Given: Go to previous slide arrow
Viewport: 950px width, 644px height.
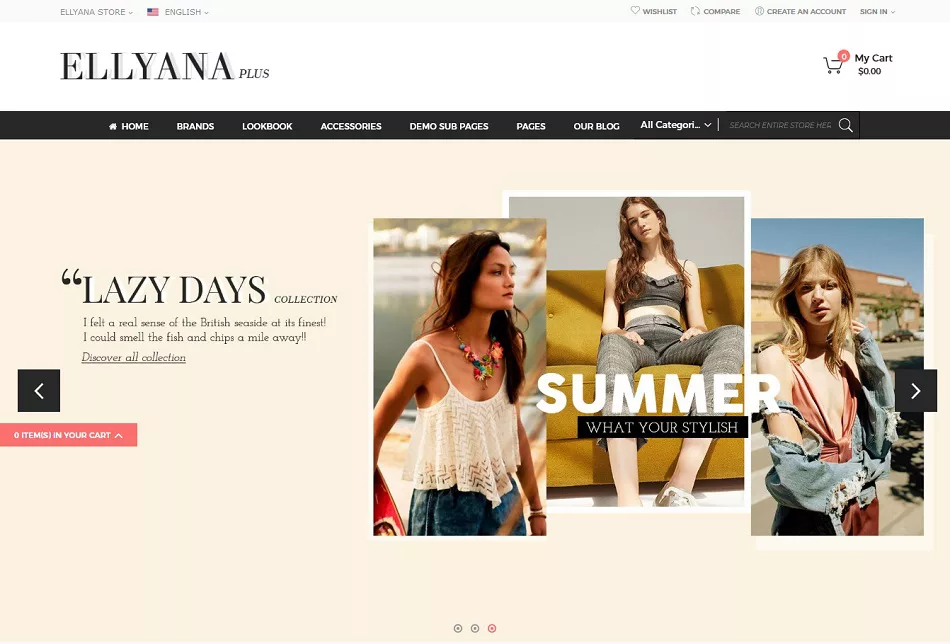Looking at the screenshot, I should coord(39,391).
